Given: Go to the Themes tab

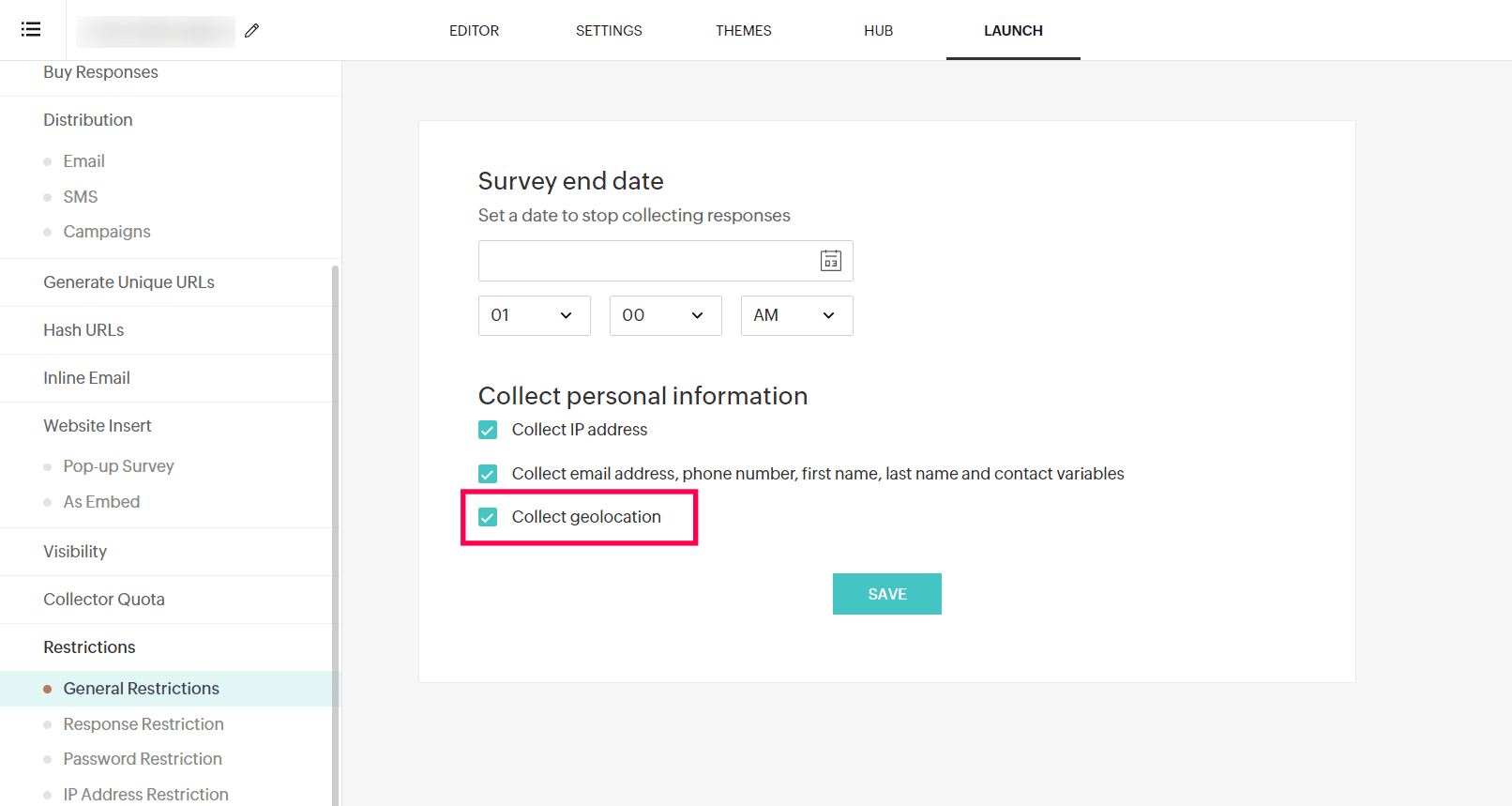Looking at the screenshot, I should coord(743,31).
